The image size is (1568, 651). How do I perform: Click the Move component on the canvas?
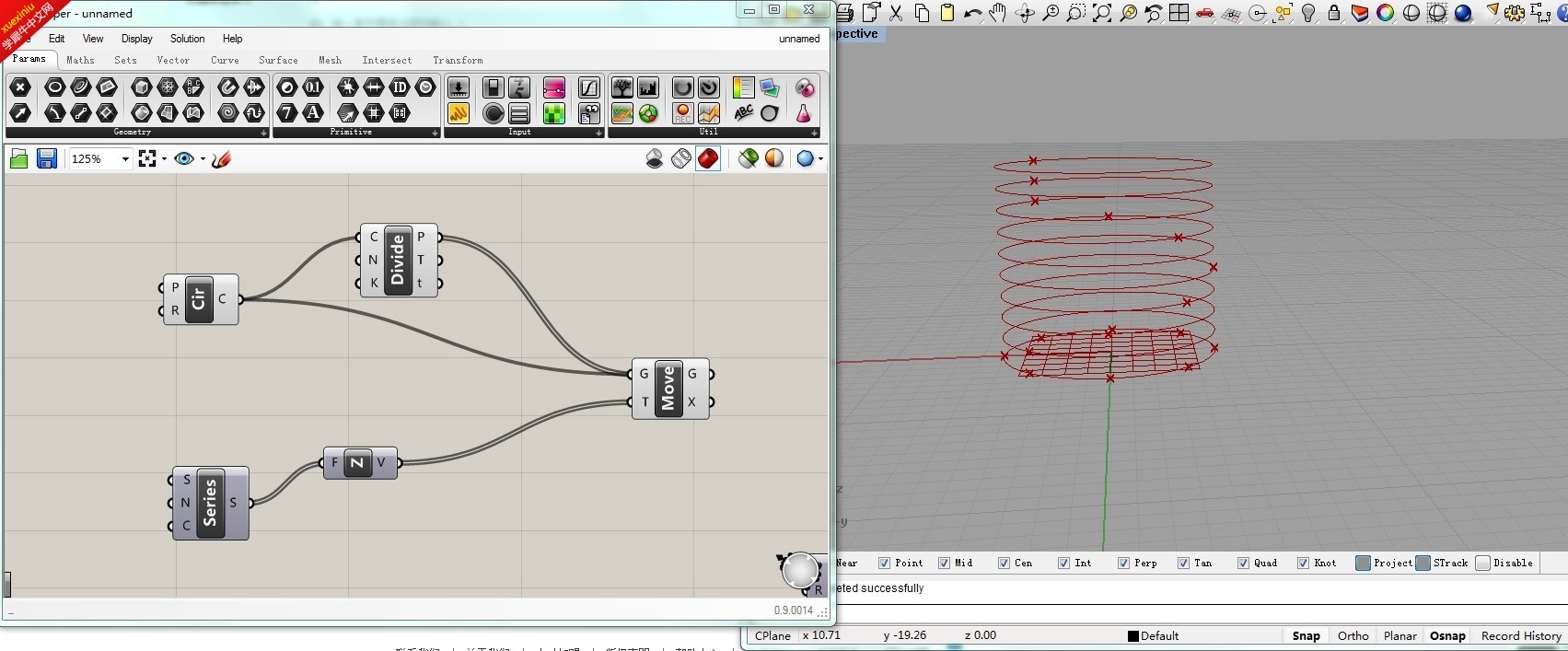[669, 388]
